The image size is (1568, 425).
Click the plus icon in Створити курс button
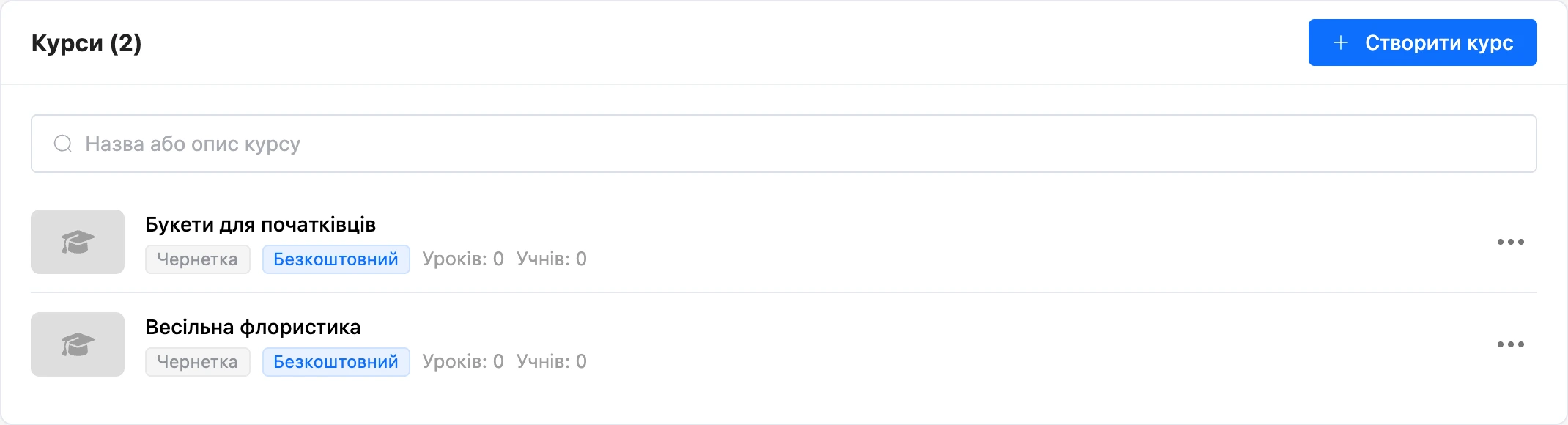[1340, 42]
